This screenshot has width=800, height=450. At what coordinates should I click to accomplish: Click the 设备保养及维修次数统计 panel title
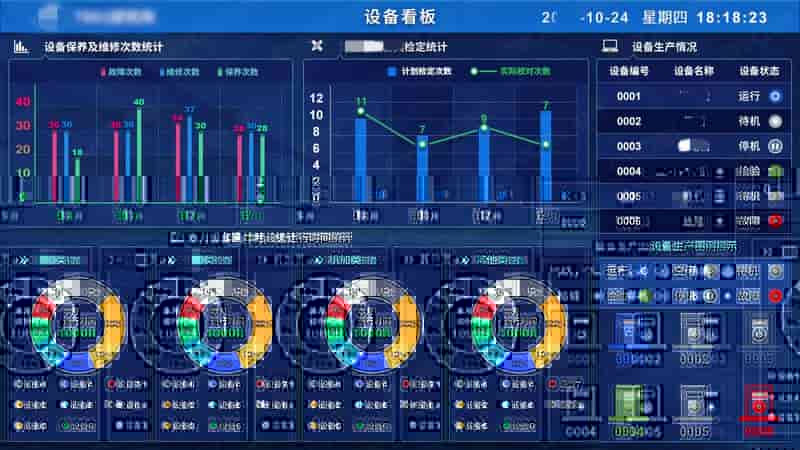pos(104,47)
